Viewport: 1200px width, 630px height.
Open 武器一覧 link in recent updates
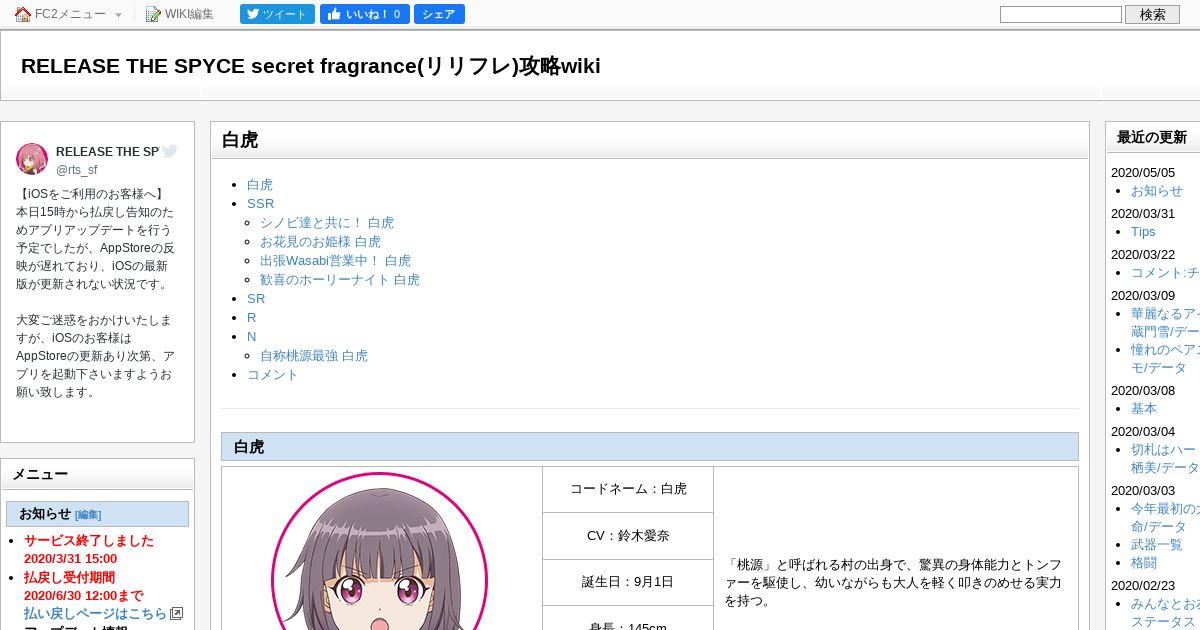click(1157, 545)
